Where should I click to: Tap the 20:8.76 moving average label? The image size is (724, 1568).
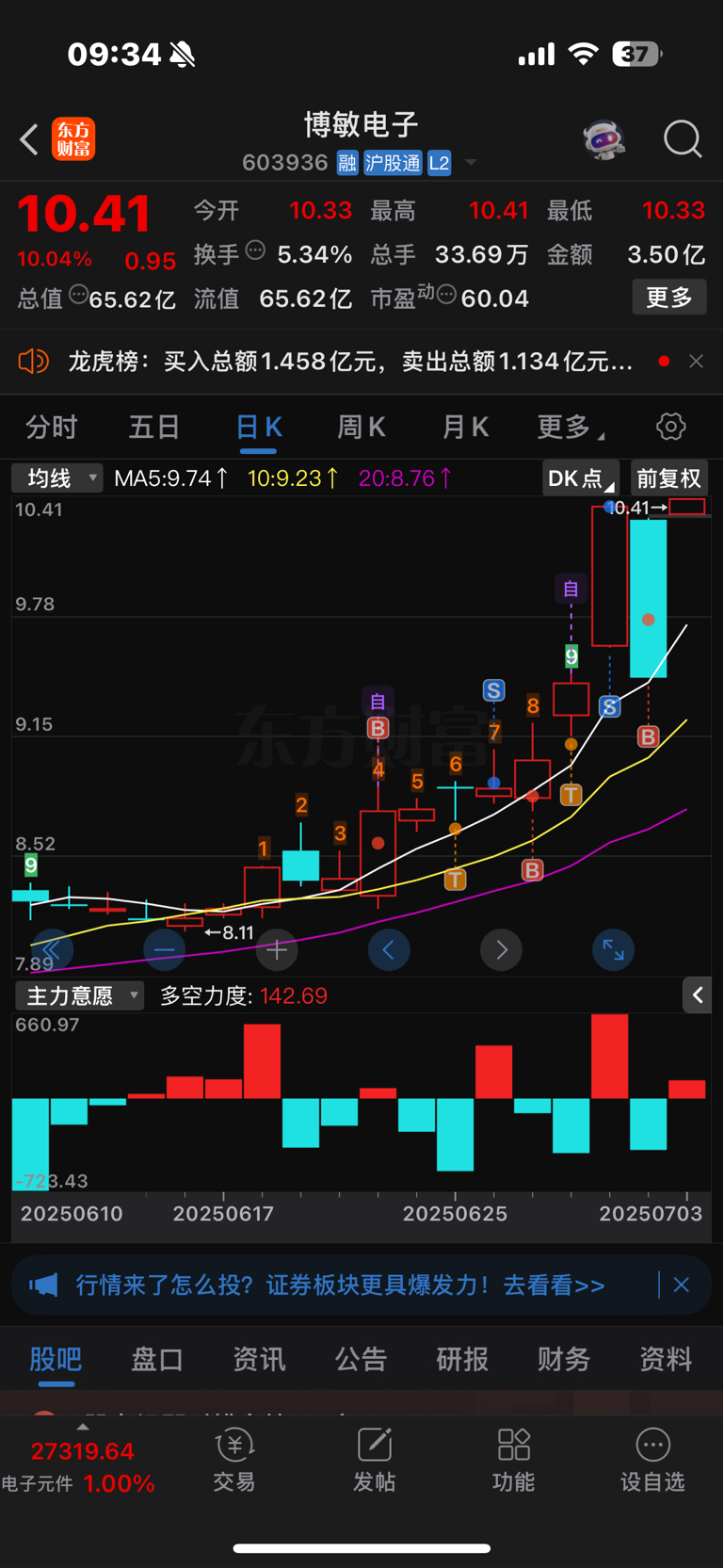(x=405, y=478)
